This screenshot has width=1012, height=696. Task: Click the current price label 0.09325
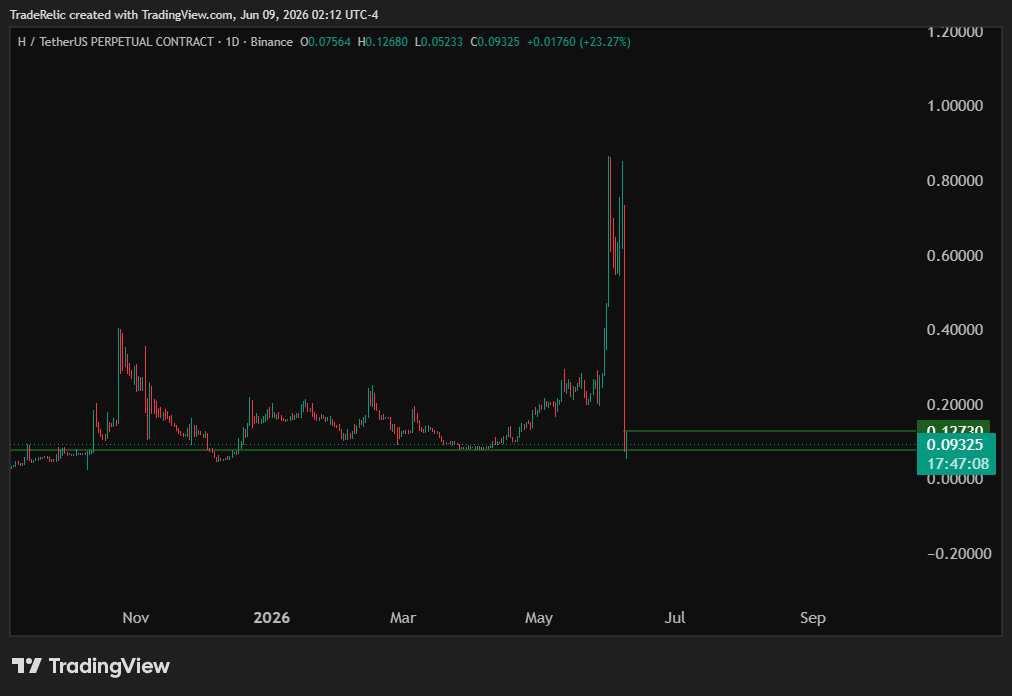955,445
